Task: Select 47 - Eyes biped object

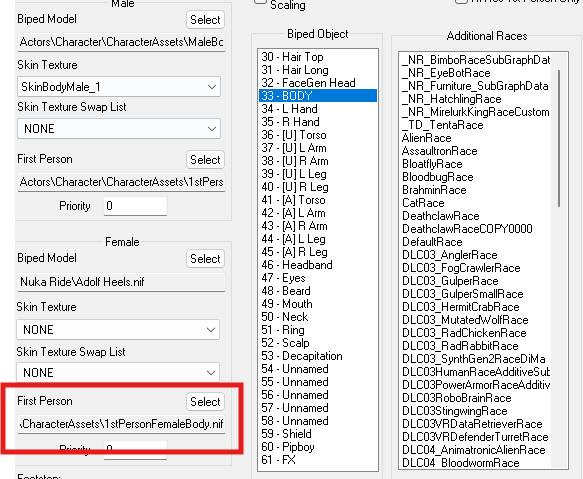Action: pos(318,278)
